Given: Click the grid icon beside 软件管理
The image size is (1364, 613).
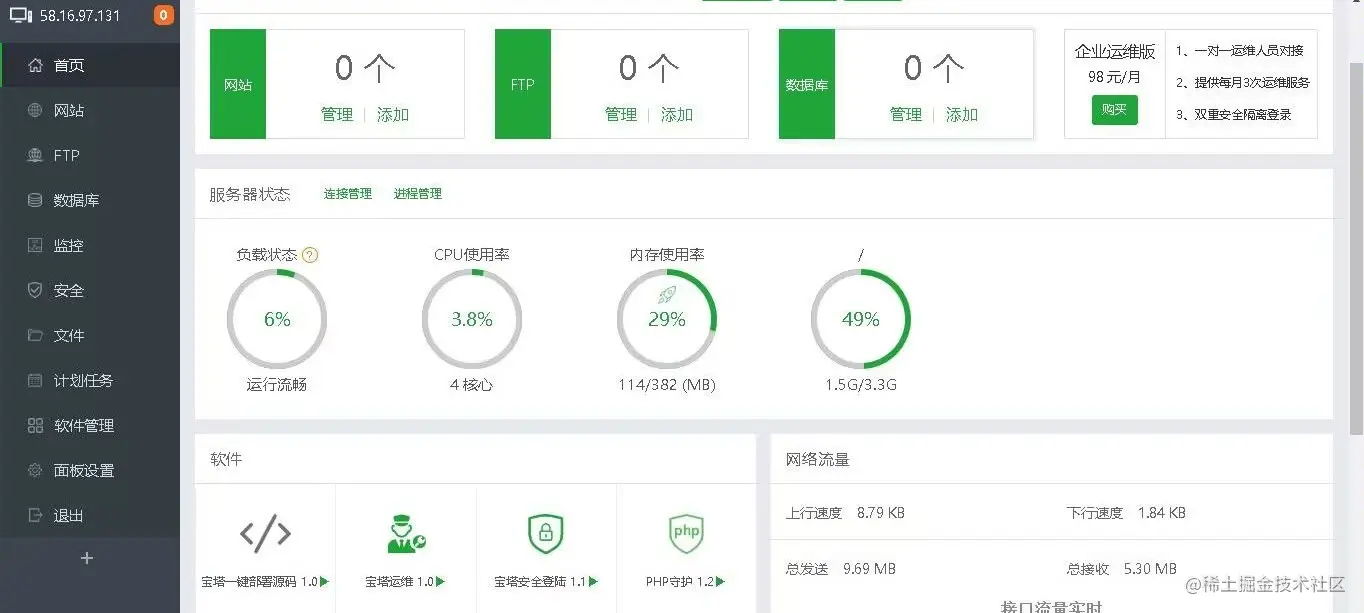Looking at the screenshot, I should coord(35,425).
